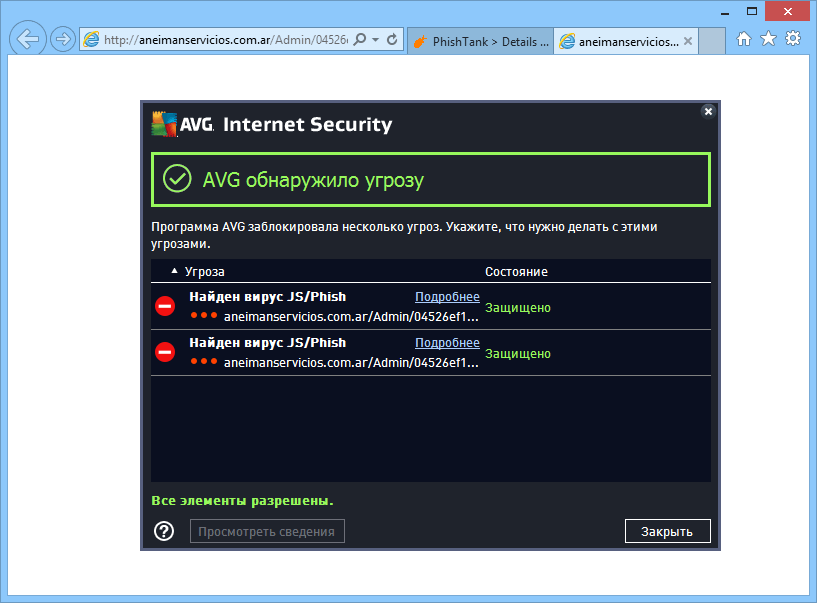Image resolution: width=817 pixels, height=603 pixels.
Task: Click the red blocked icon on second threat
Action: (x=164, y=352)
